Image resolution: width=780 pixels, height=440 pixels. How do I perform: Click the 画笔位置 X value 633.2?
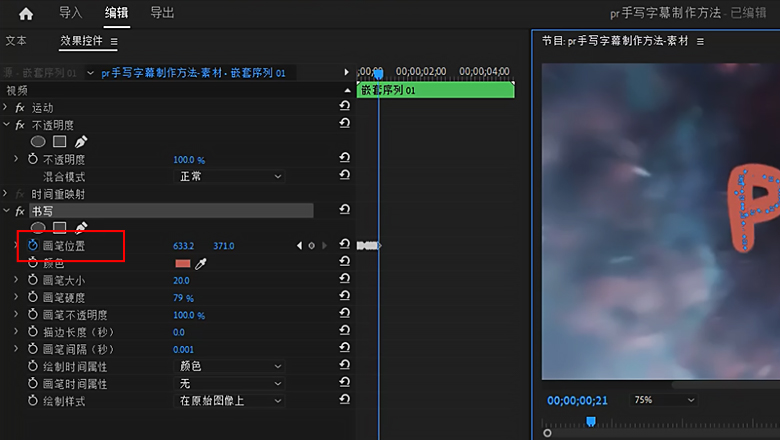(x=184, y=246)
